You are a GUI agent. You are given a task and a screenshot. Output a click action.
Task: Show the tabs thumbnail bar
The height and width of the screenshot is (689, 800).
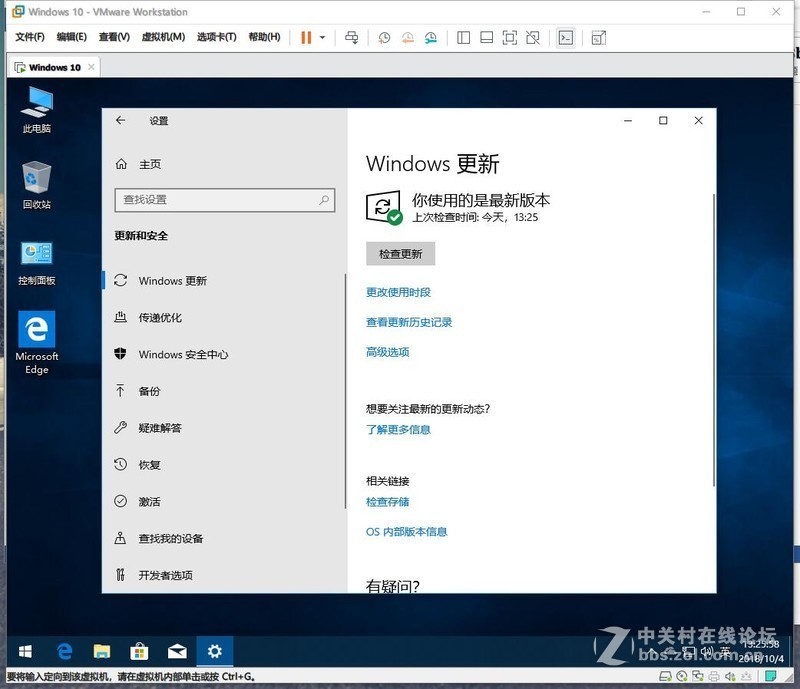(x=486, y=37)
